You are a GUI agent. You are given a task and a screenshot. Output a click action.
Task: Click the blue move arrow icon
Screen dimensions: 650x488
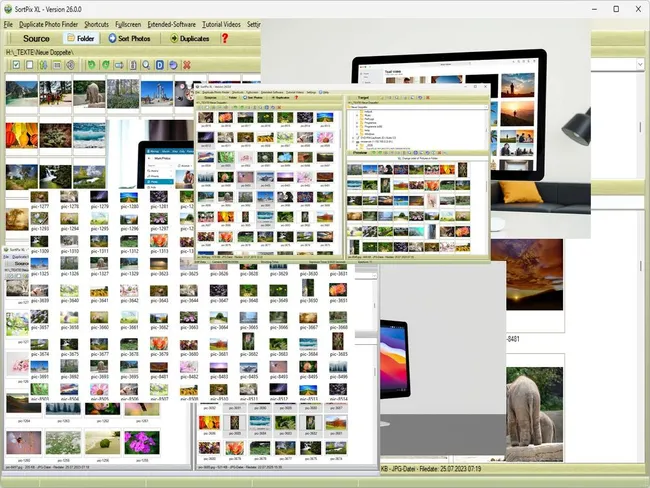(x=119, y=65)
